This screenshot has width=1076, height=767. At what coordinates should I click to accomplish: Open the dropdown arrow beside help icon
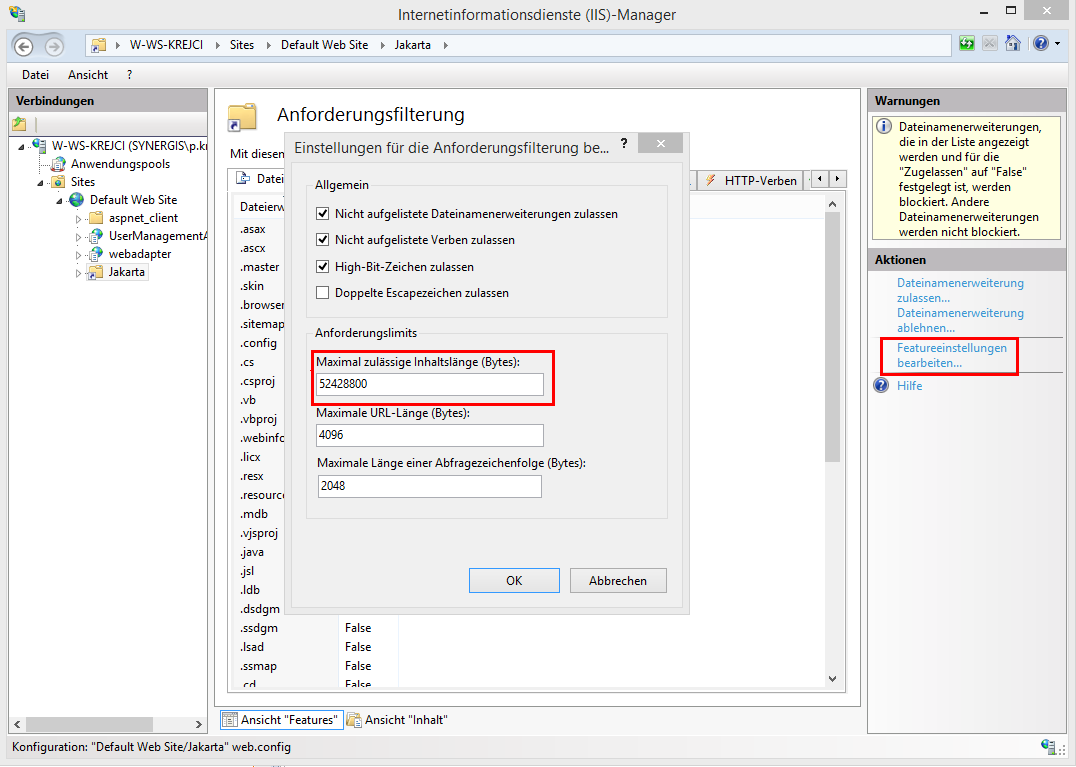pyautogui.click(x=1057, y=44)
